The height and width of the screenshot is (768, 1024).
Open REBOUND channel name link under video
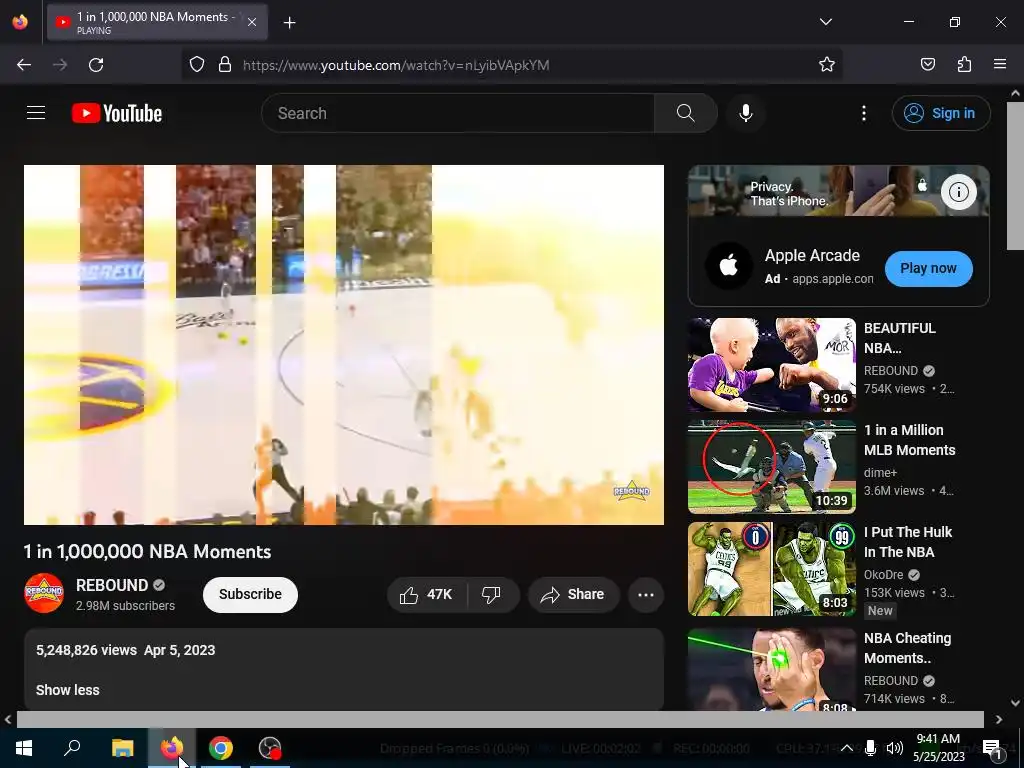[112, 585]
